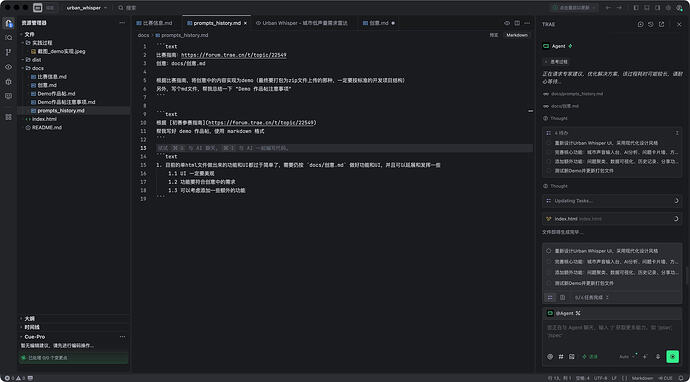
Task: Toggle the second view icon beside task list icon
Action: click(x=562, y=298)
